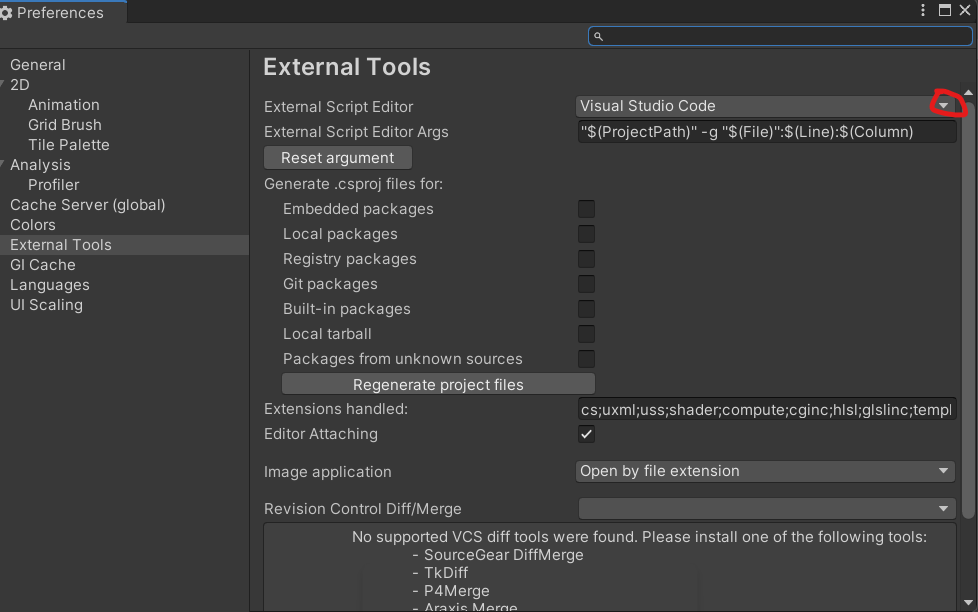Click Regenerate project files button

tap(438, 384)
